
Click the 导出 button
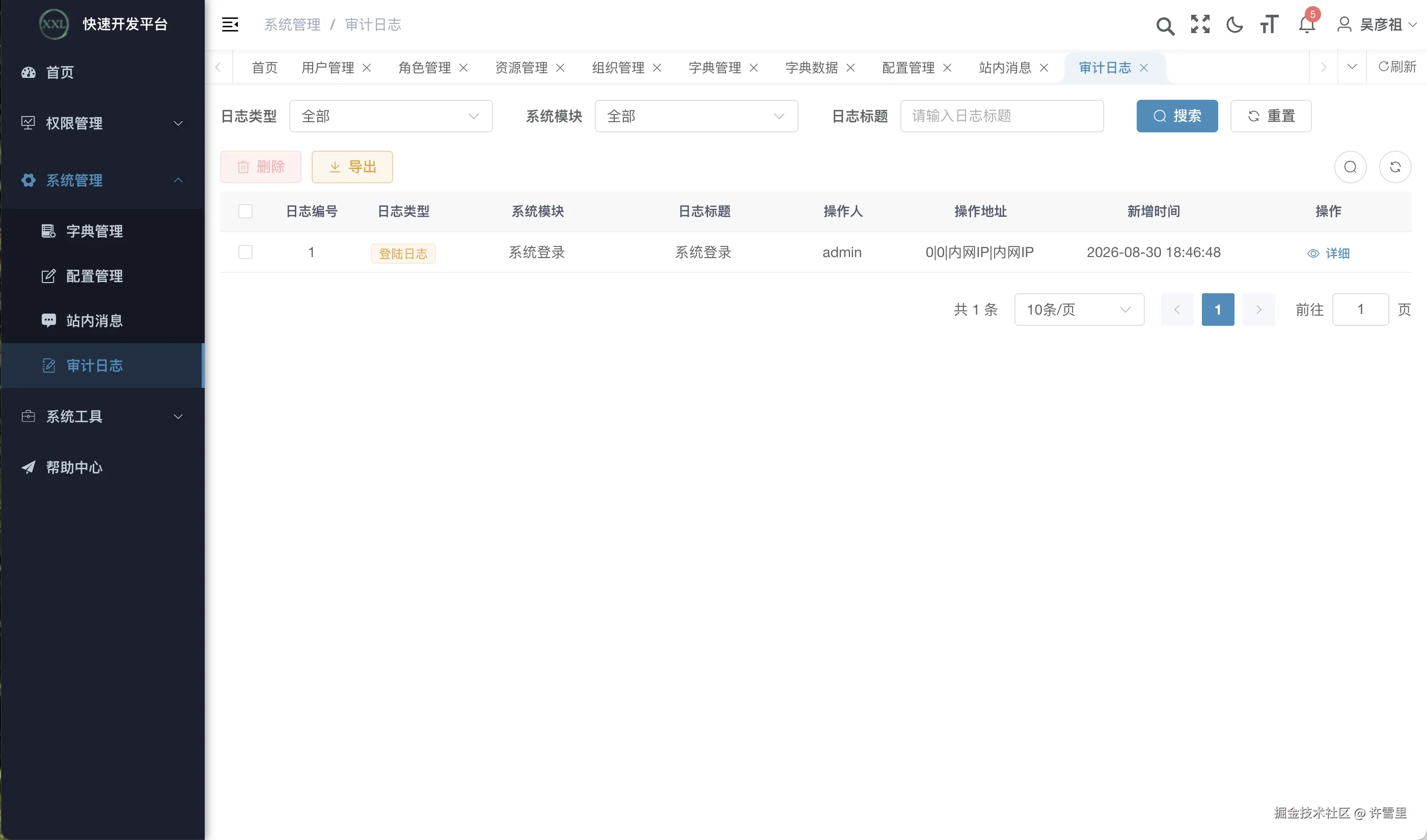click(x=352, y=167)
